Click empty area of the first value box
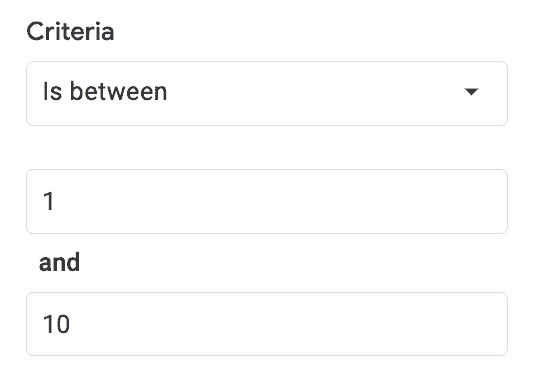Screen dimensions: 544x388 tap(278, 201)
